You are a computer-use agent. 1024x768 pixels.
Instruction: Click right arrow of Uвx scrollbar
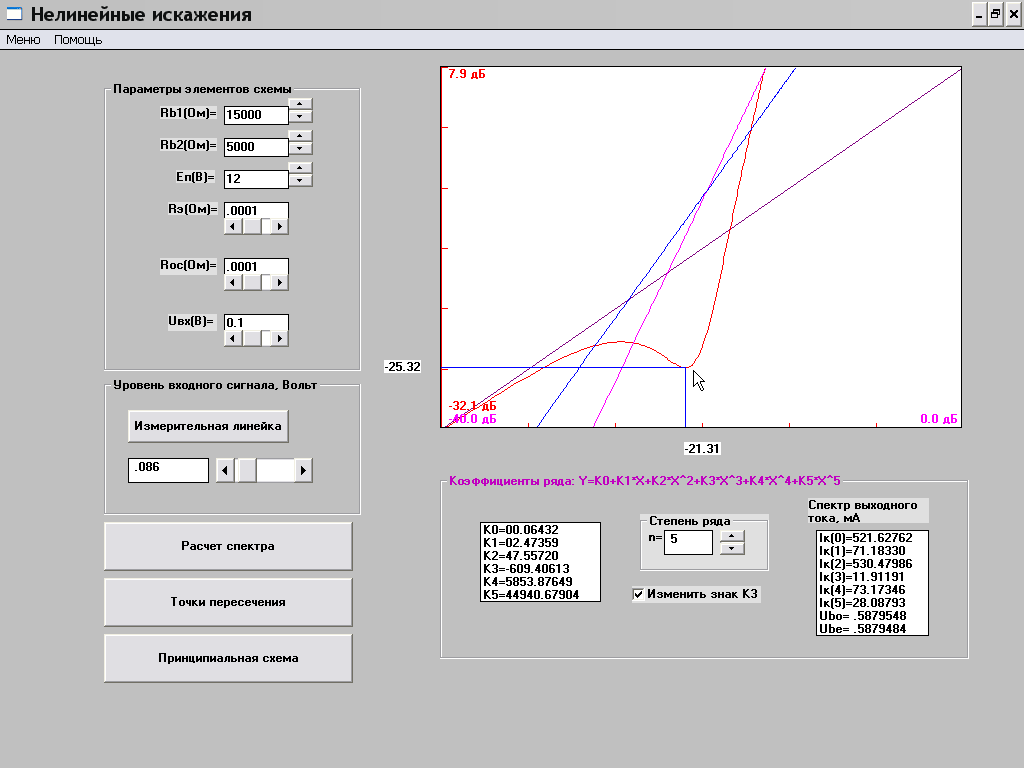[279, 339]
